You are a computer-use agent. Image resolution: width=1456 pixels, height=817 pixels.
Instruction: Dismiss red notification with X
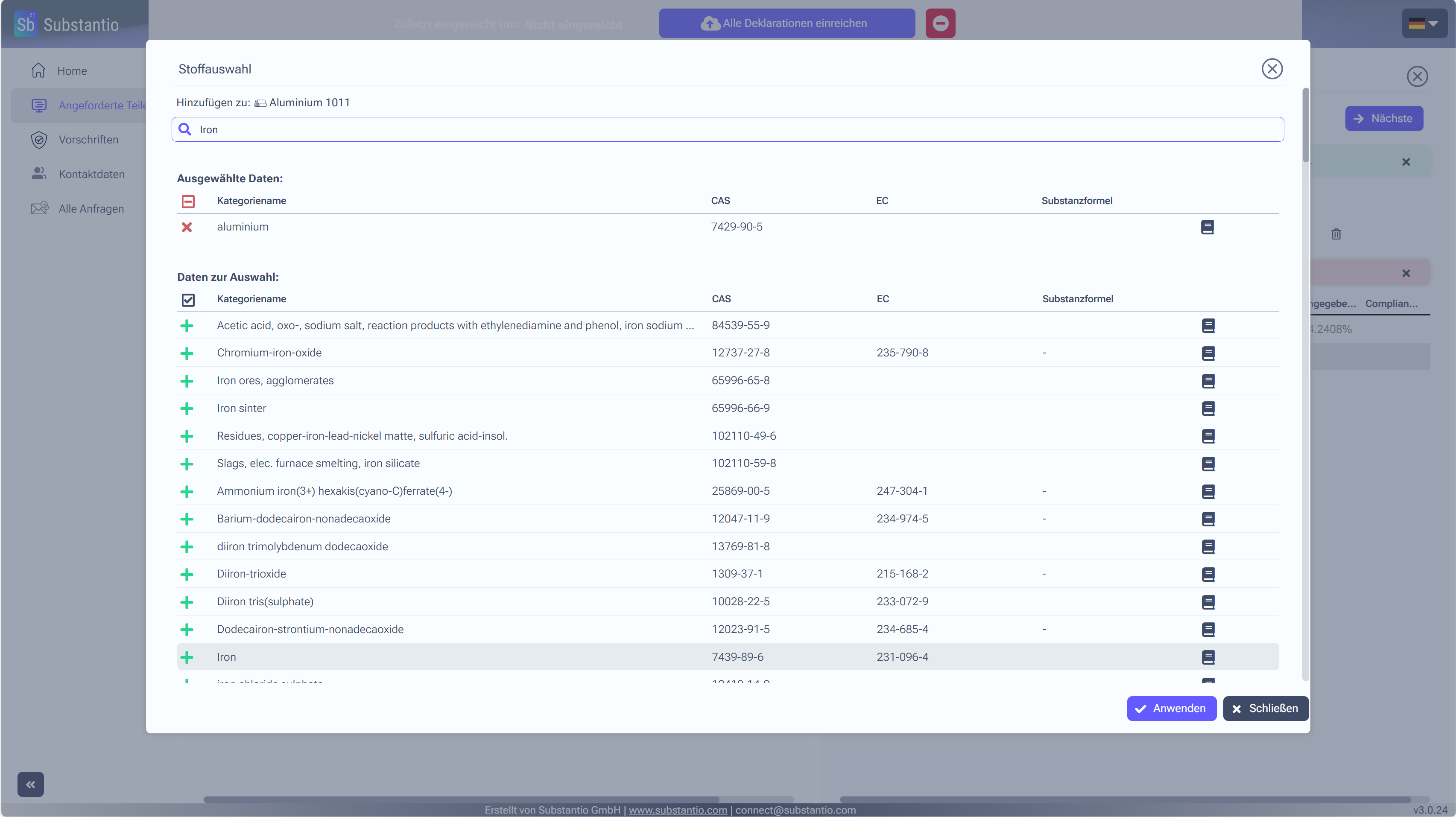tap(1406, 274)
